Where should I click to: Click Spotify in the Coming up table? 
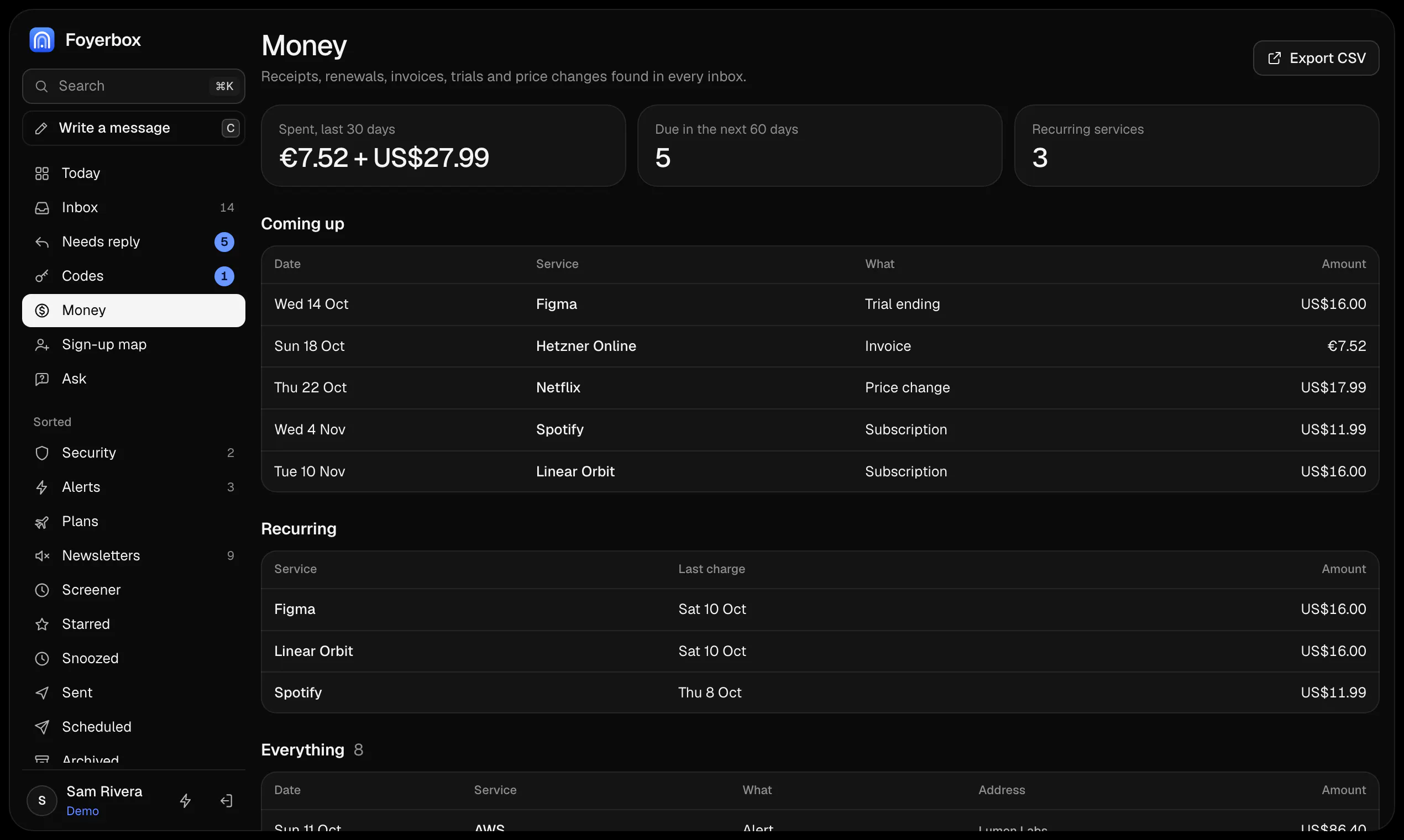(560, 429)
